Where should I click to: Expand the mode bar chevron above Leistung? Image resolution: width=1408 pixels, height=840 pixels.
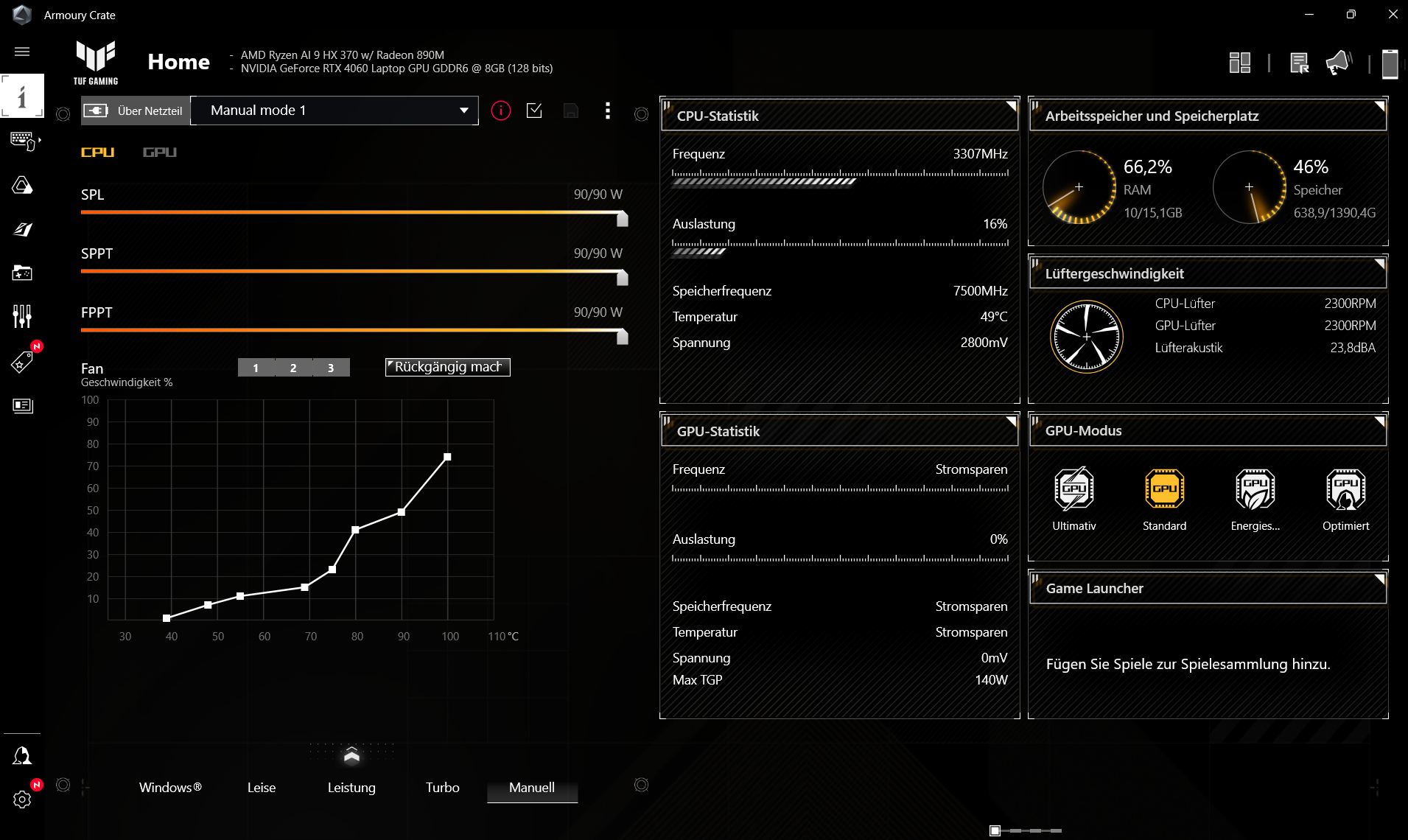pos(351,755)
